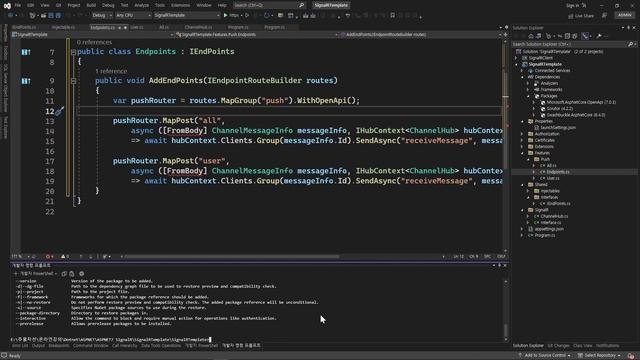Open the Debug menu

point(108,5)
